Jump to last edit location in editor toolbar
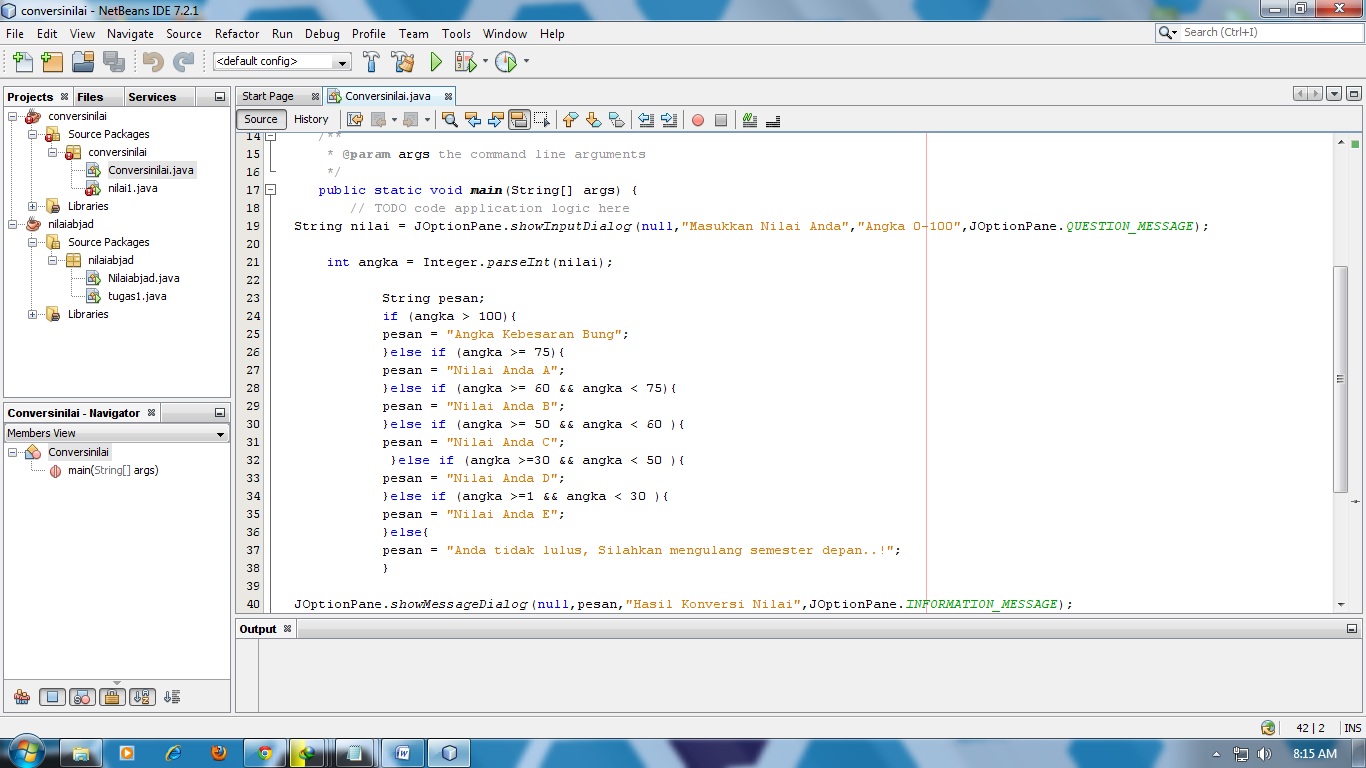The height and width of the screenshot is (768, 1366). coord(355,120)
